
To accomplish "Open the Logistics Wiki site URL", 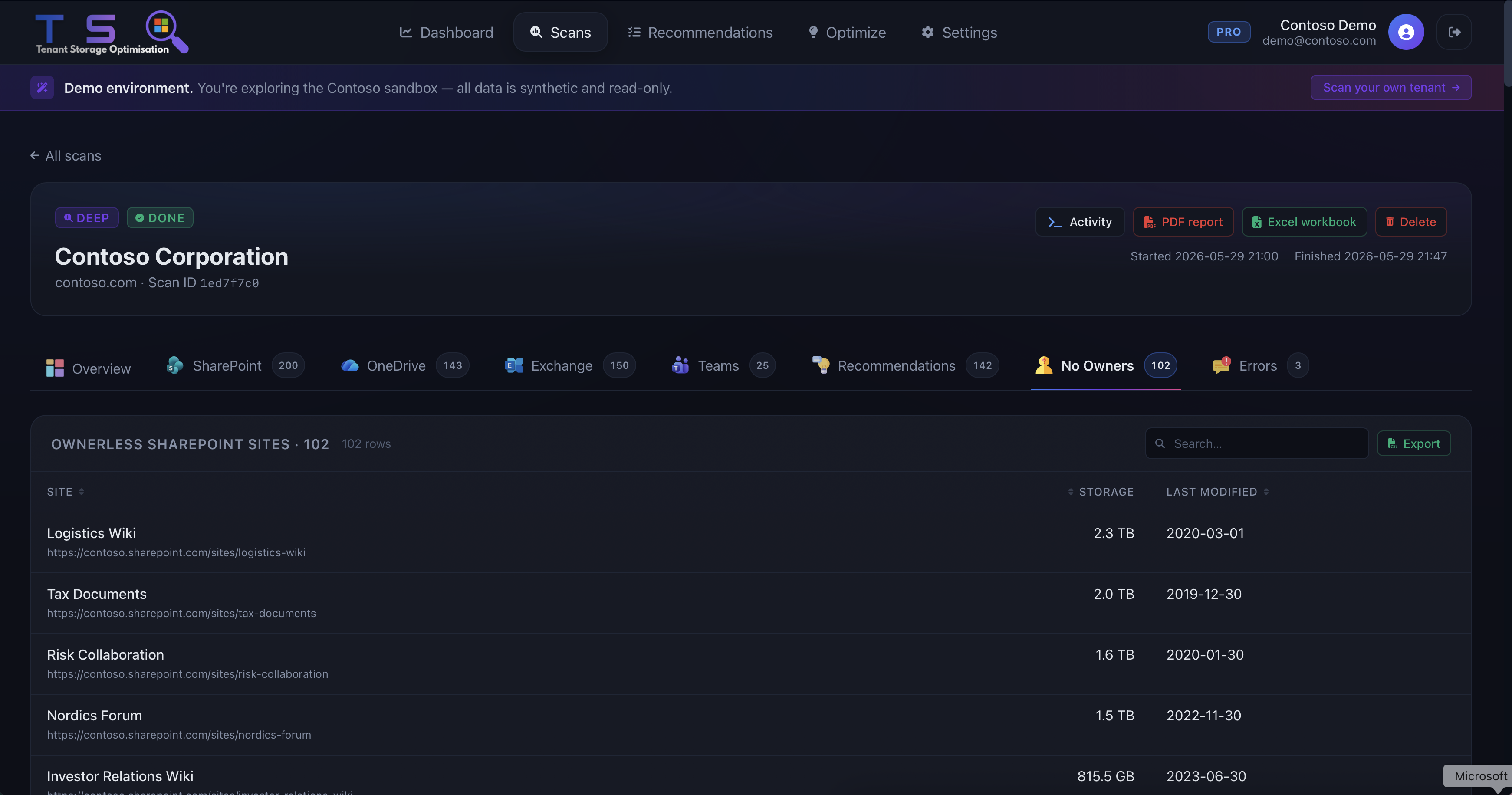I will pos(176,553).
